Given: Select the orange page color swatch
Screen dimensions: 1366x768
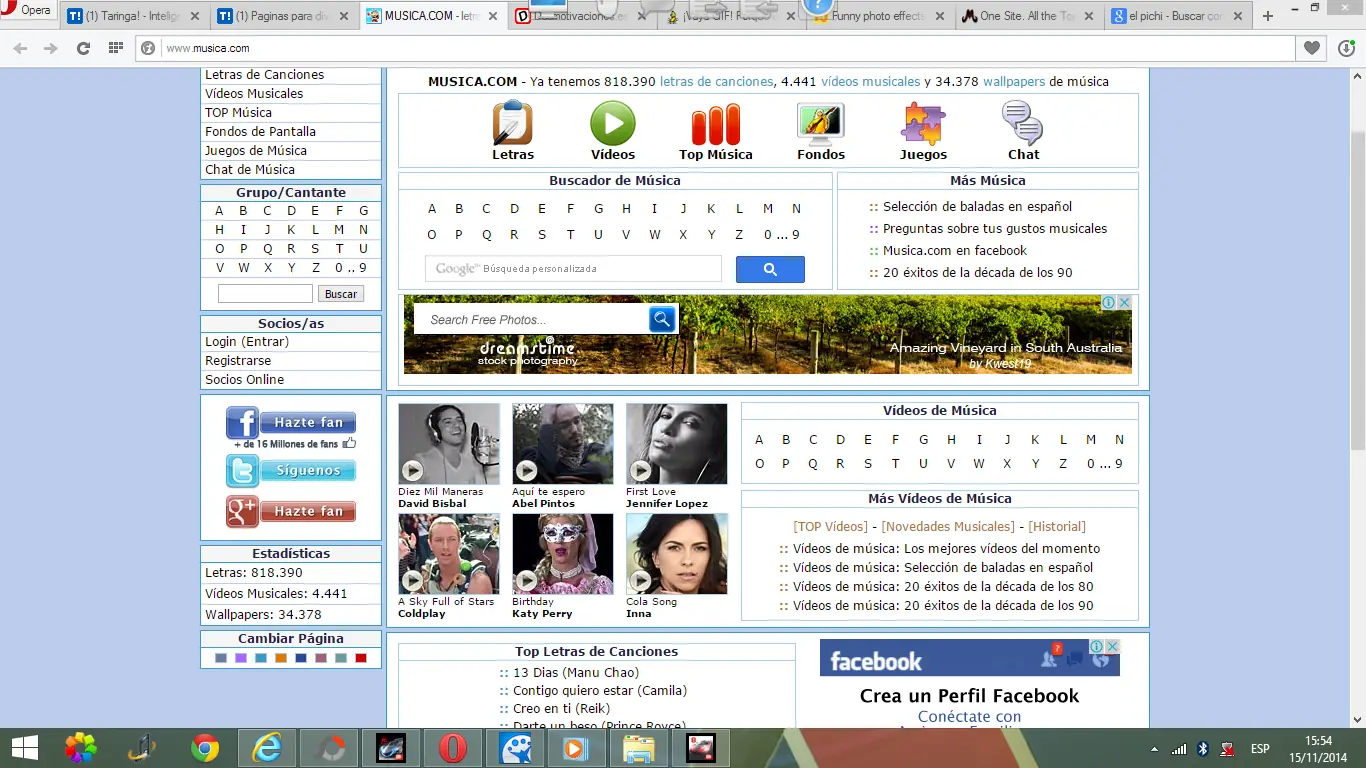Looking at the screenshot, I should tap(281, 658).
